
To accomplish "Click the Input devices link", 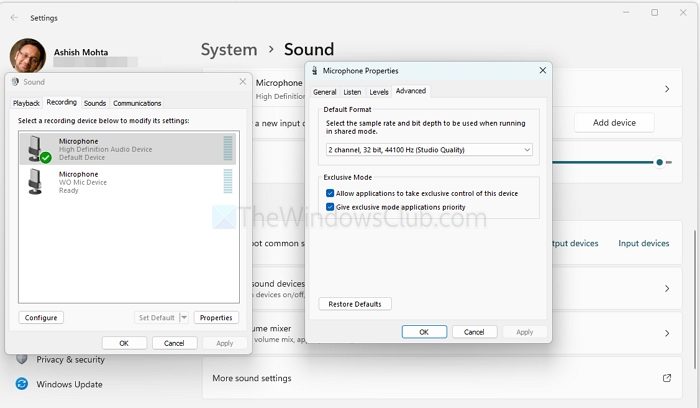I will [643, 243].
